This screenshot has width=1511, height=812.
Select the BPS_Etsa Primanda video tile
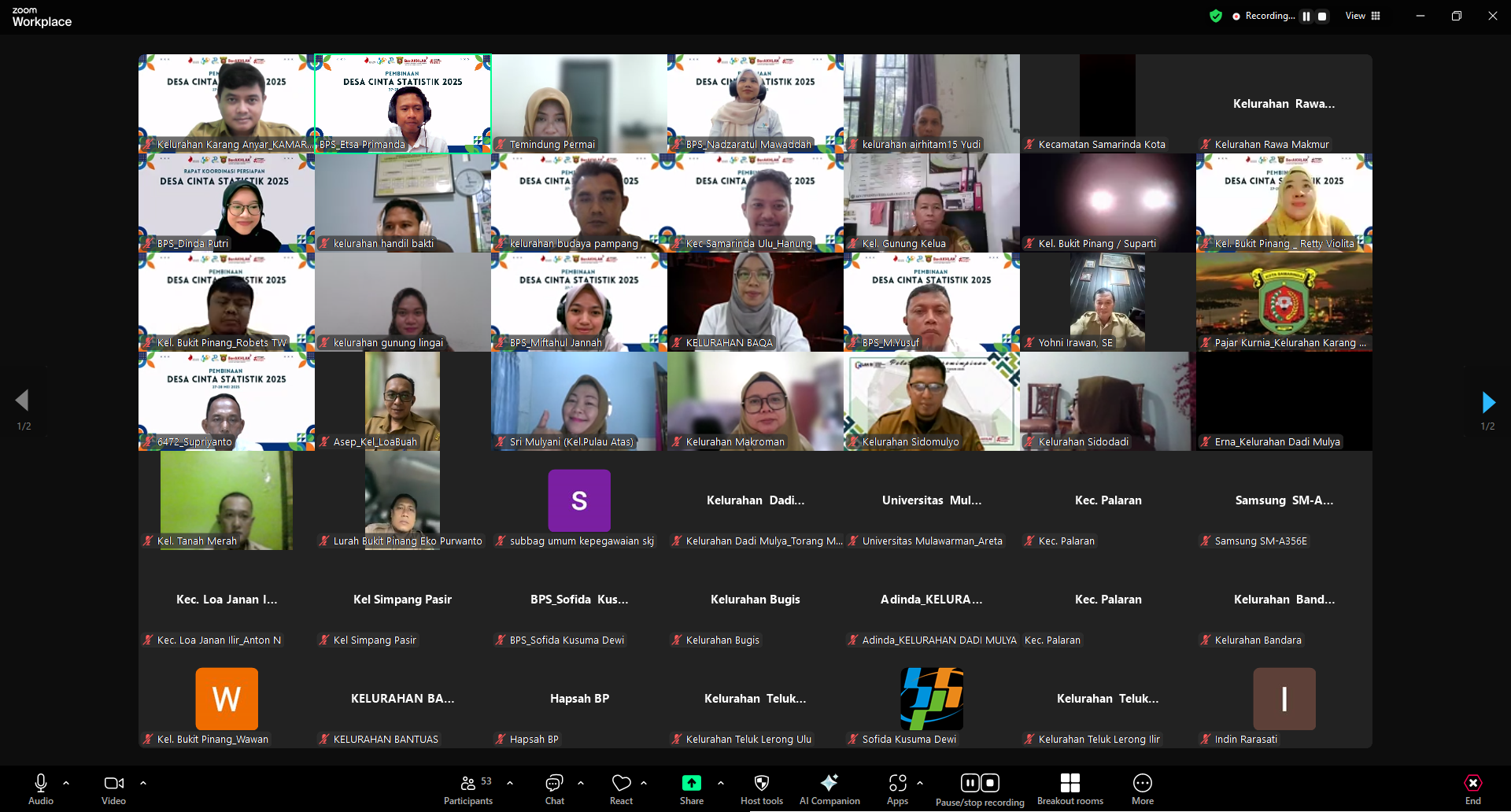[x=403, y=102]
